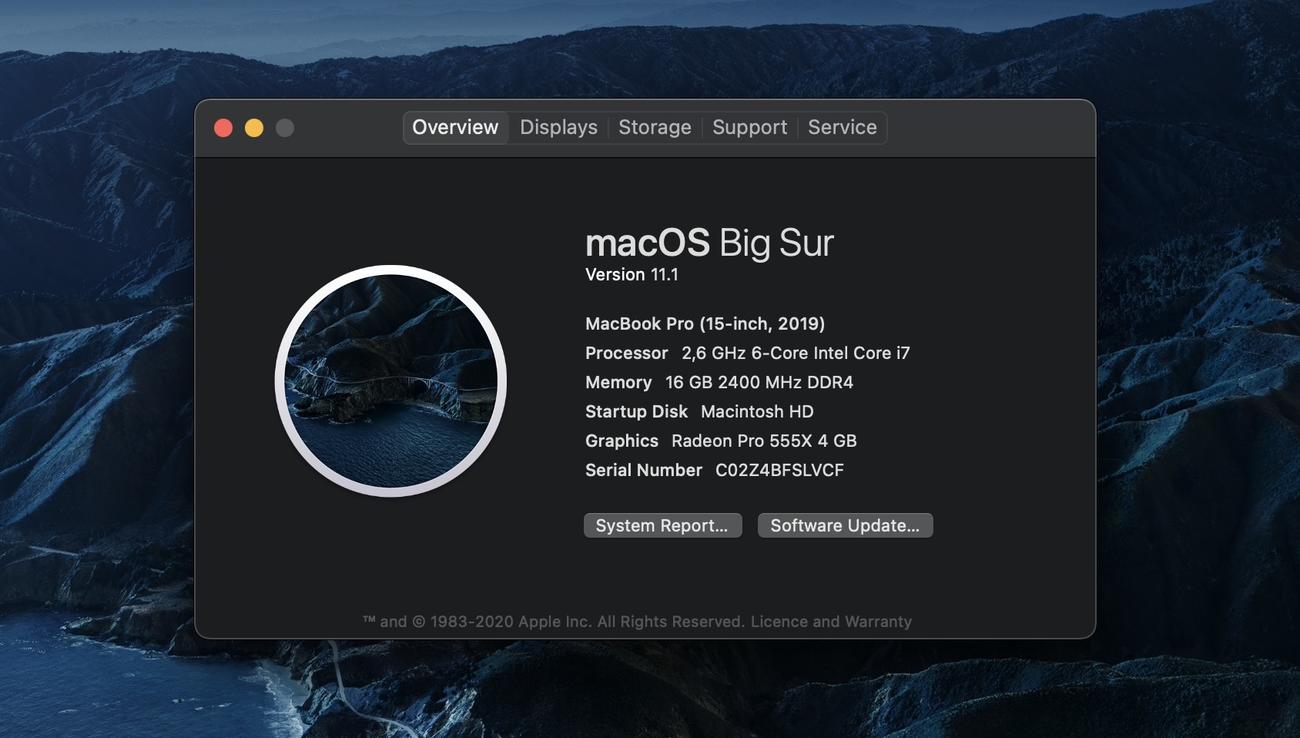
Task: Click the Radeon Pro 555X 4 GB text
Action: (764, 441)
